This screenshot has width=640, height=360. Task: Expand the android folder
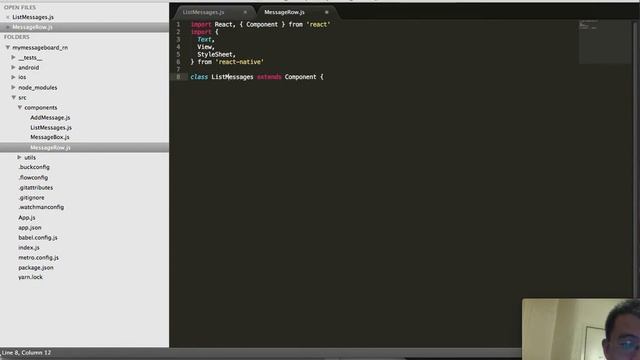click(13, 67)
